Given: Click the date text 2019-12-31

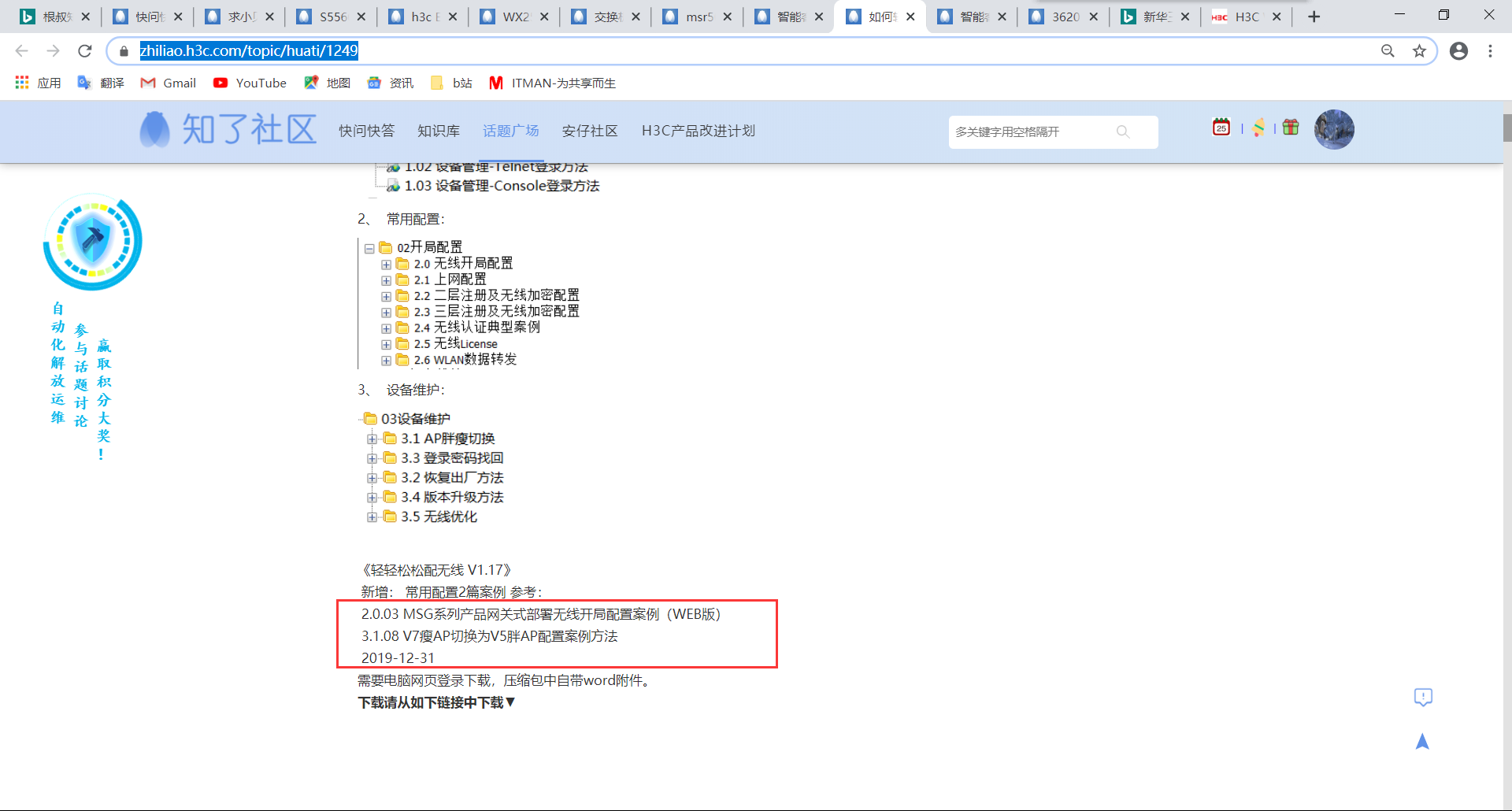Looking at the screenshot, I should (x=398, y=658).
